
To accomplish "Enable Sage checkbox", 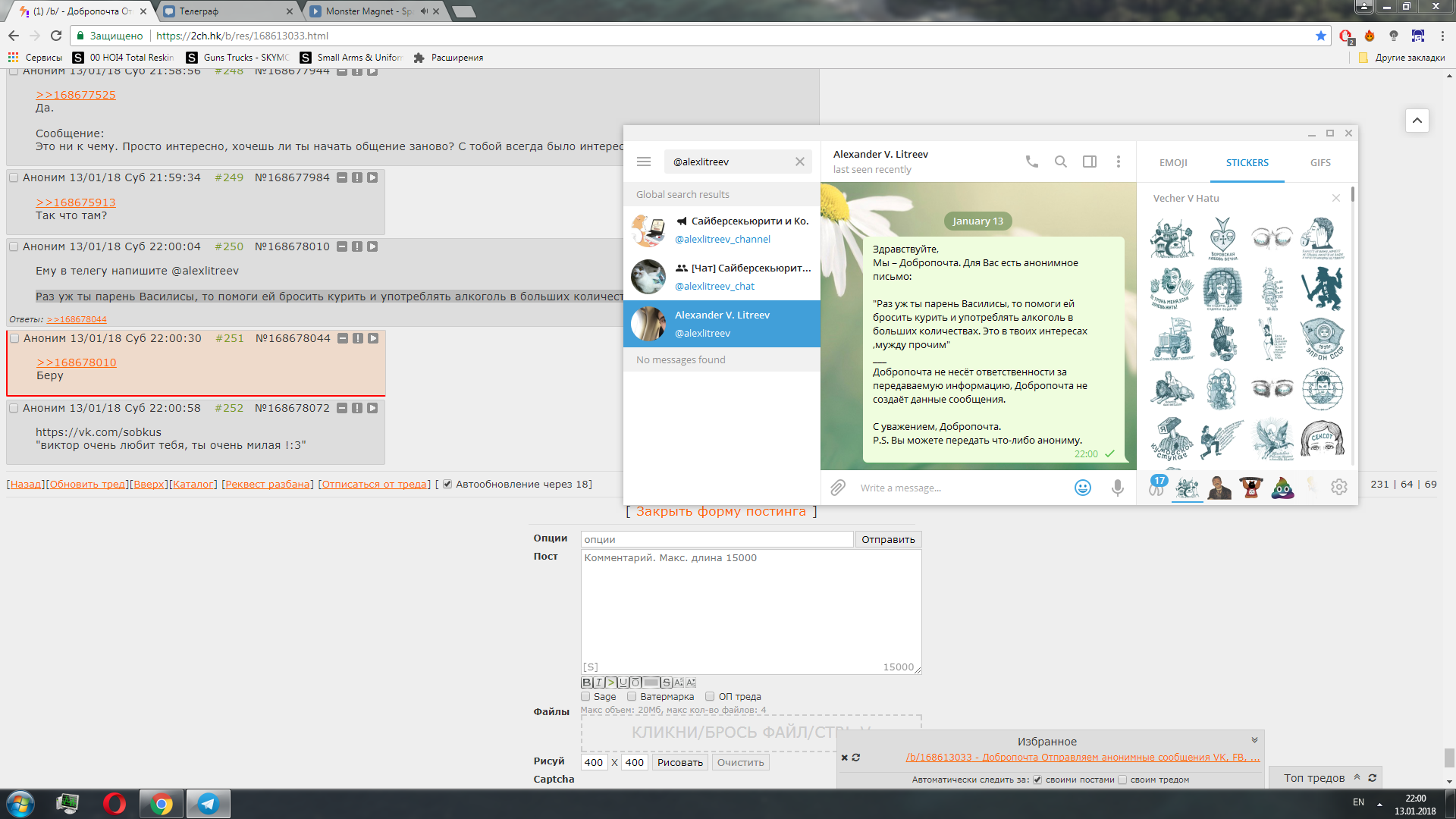I will click(x=585, y=696).
